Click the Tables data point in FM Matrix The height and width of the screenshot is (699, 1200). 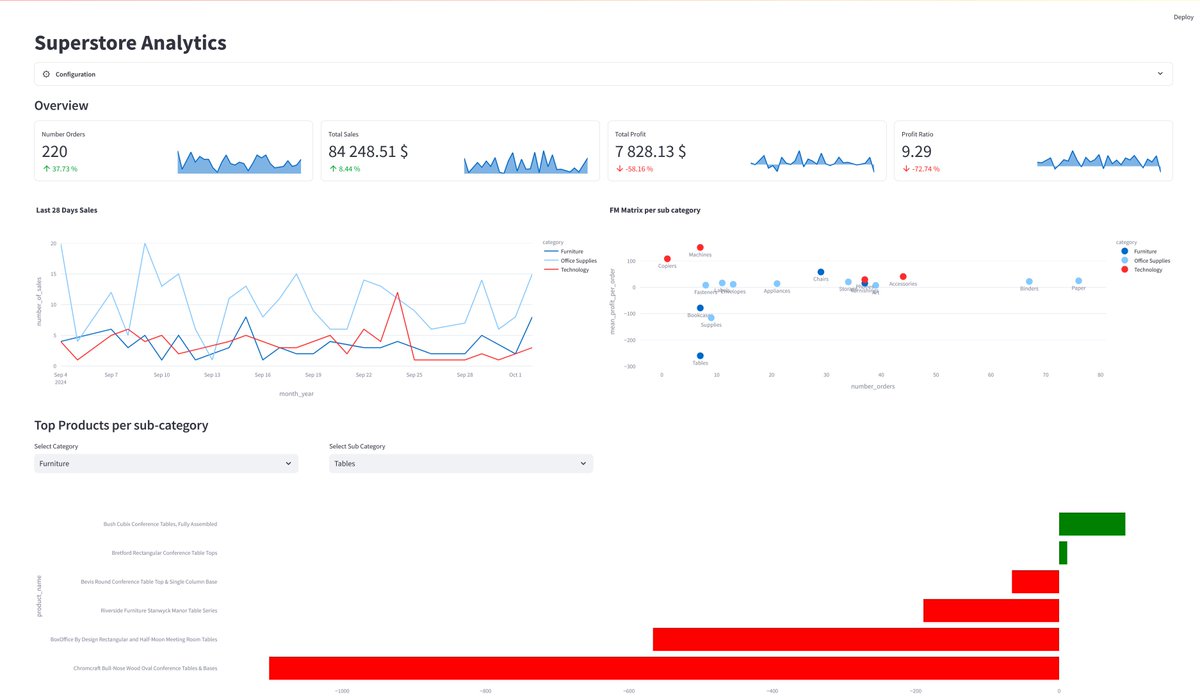point(699,355)
